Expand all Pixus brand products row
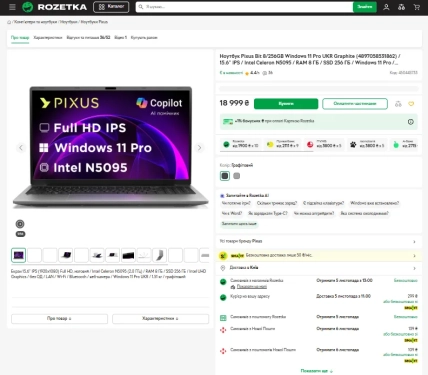The image size is (428, 375). [318, 241]
